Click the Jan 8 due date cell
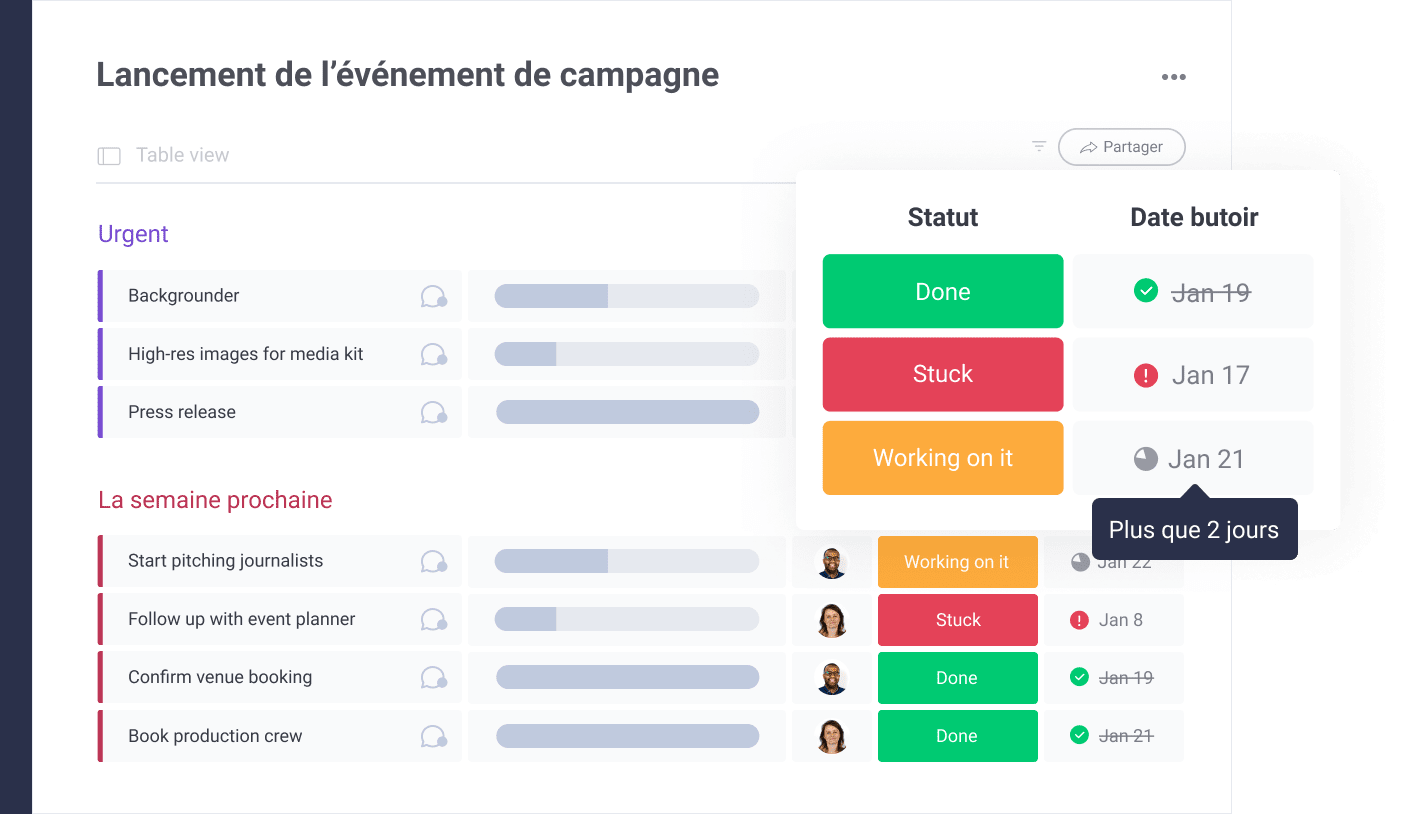Image resolution: width=1415 pixels, height=814 pixels. (1114, 620)
